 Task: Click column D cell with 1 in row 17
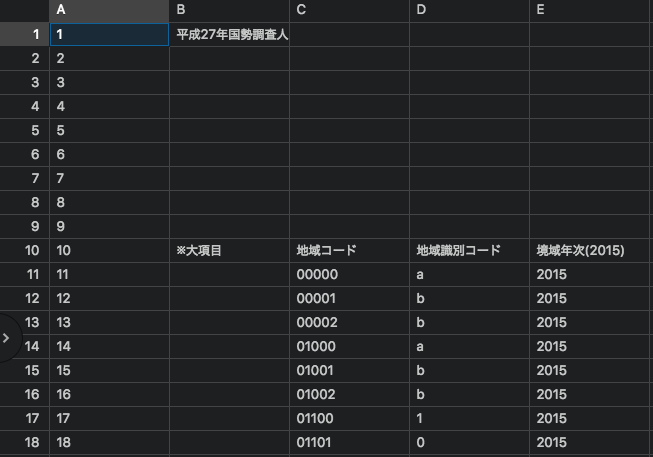point(469,418)
